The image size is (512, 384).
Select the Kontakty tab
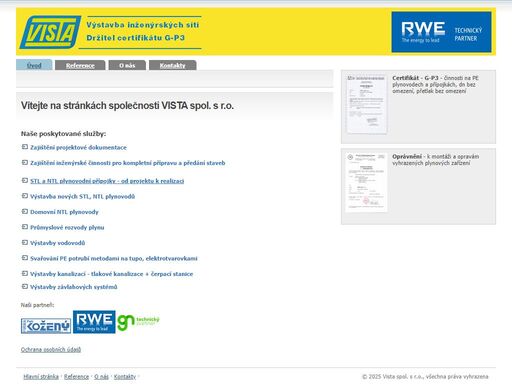(172, 65)
